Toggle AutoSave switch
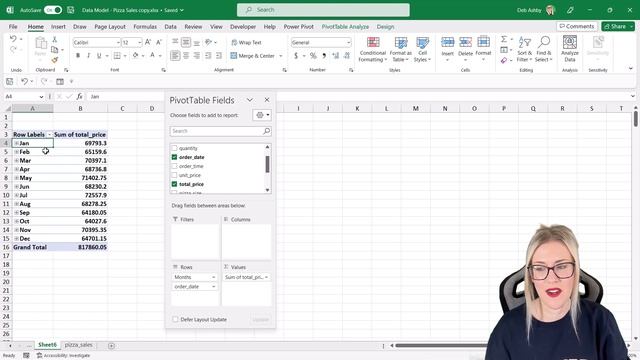 point(53,10)
